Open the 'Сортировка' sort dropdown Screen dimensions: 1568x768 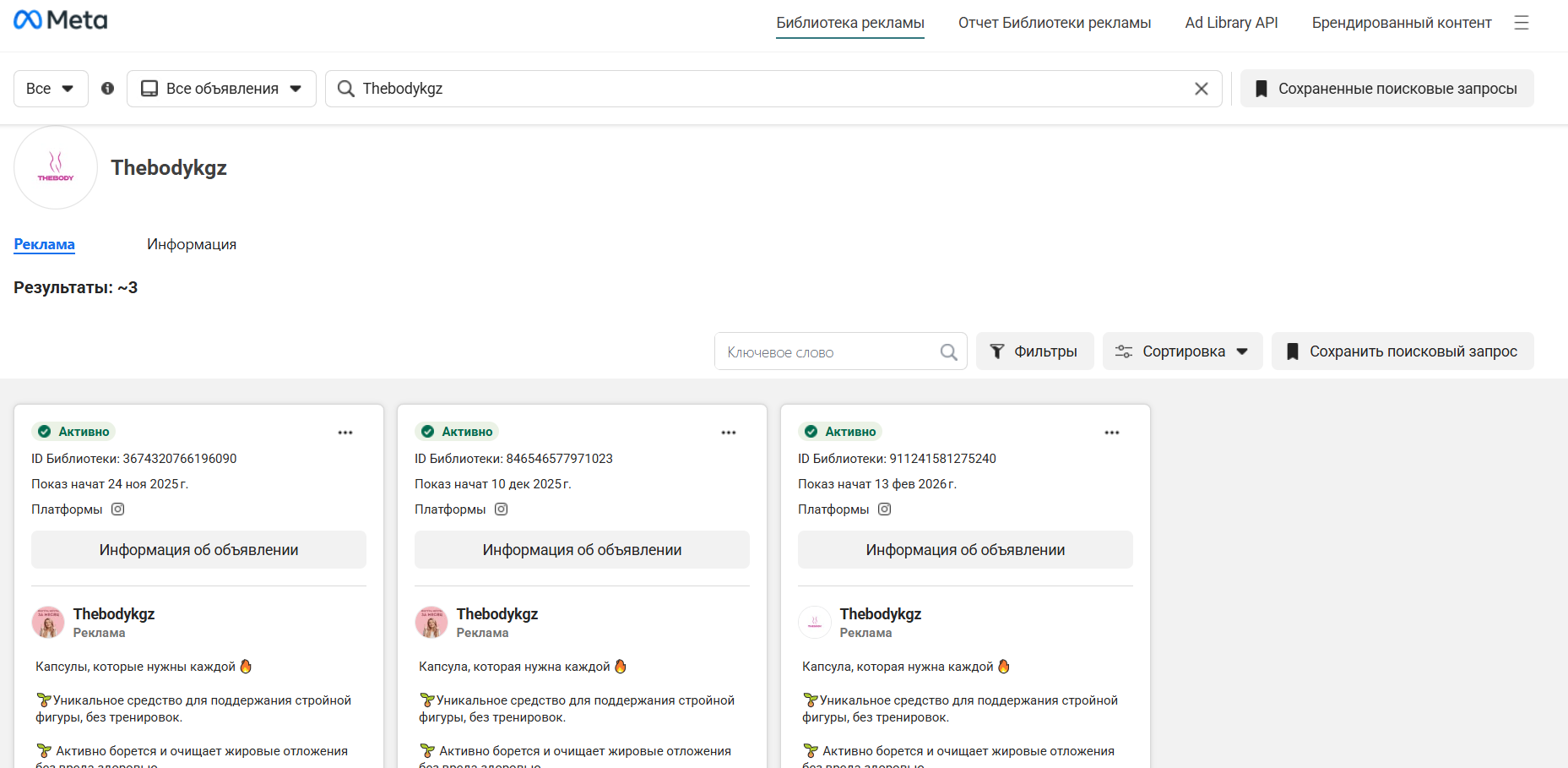coord(1182,351)
